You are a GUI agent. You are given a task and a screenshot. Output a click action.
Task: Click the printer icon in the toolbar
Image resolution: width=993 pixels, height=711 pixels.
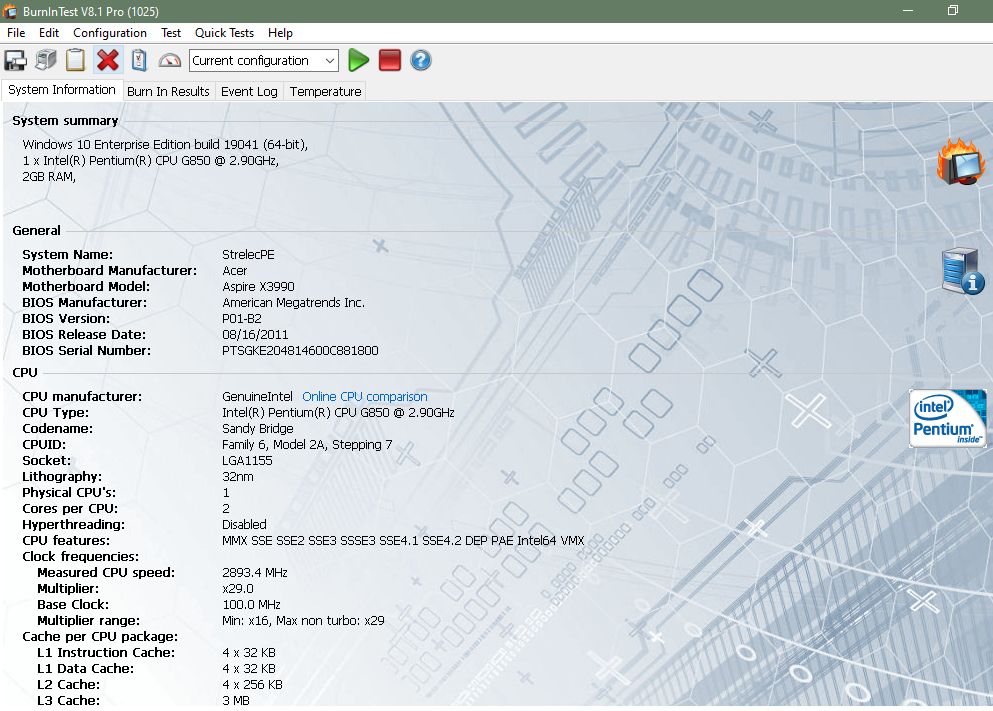coord(46,61)
